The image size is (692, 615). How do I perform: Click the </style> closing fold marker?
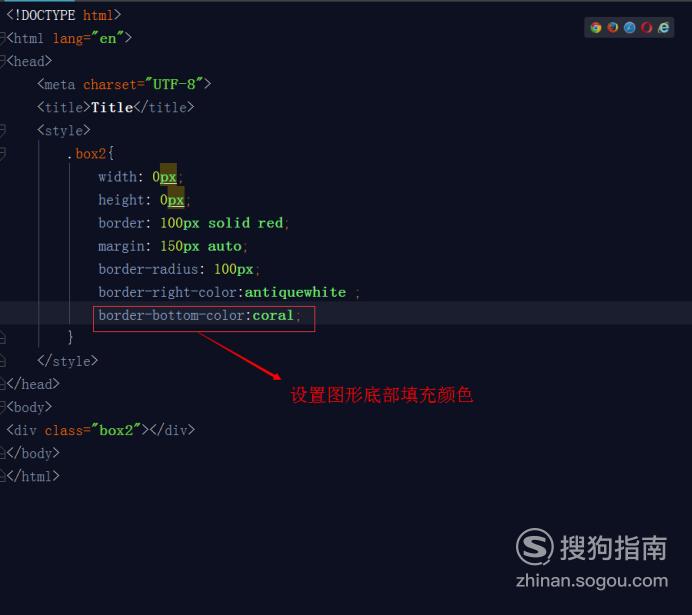click(3, 361)
